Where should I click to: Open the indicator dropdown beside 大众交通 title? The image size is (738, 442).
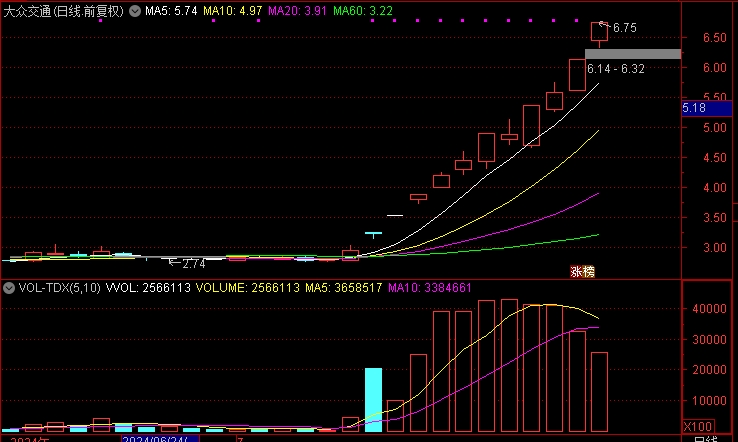coord(135,11)
